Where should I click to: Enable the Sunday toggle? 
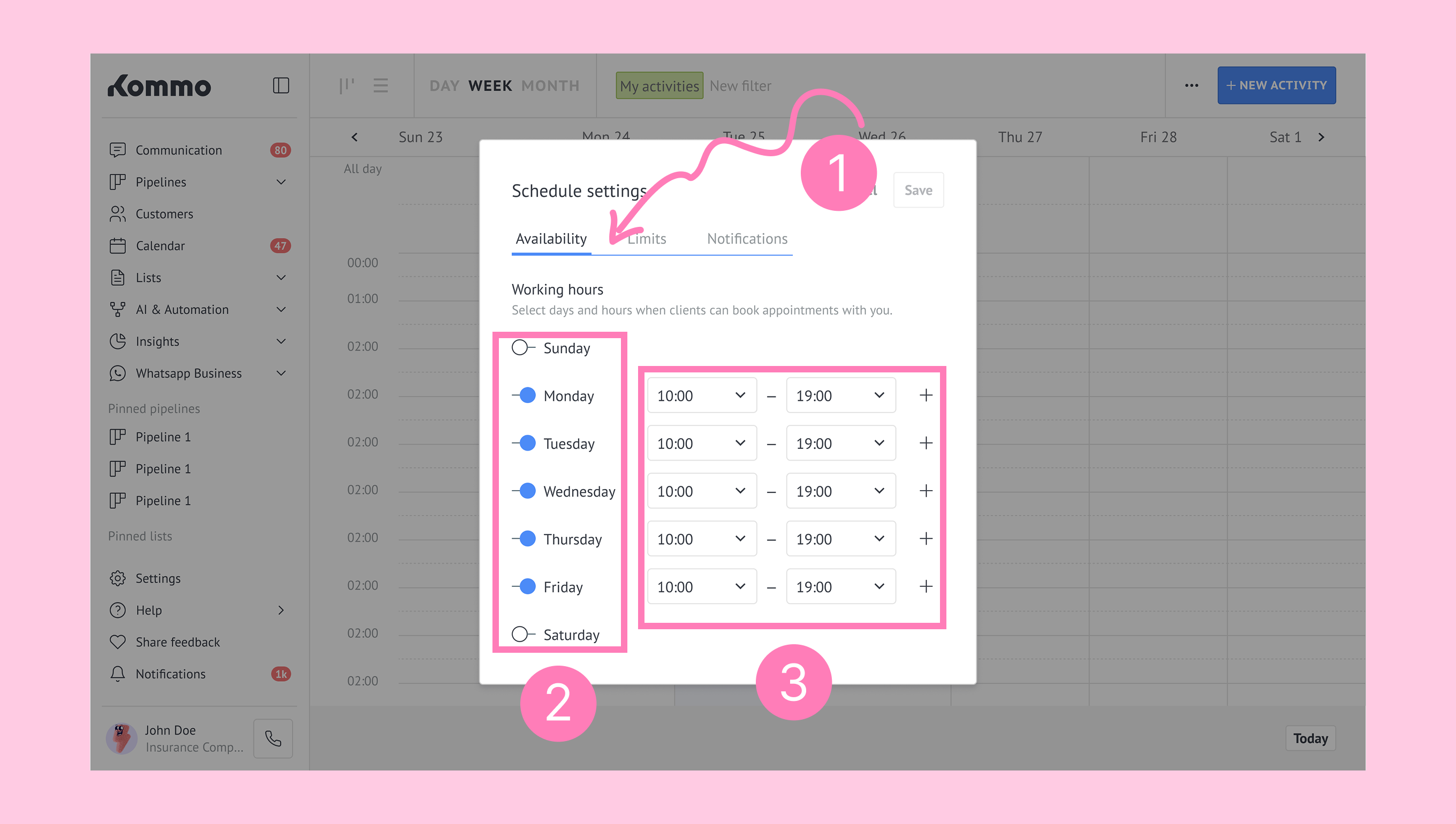[x=523, y=347]
